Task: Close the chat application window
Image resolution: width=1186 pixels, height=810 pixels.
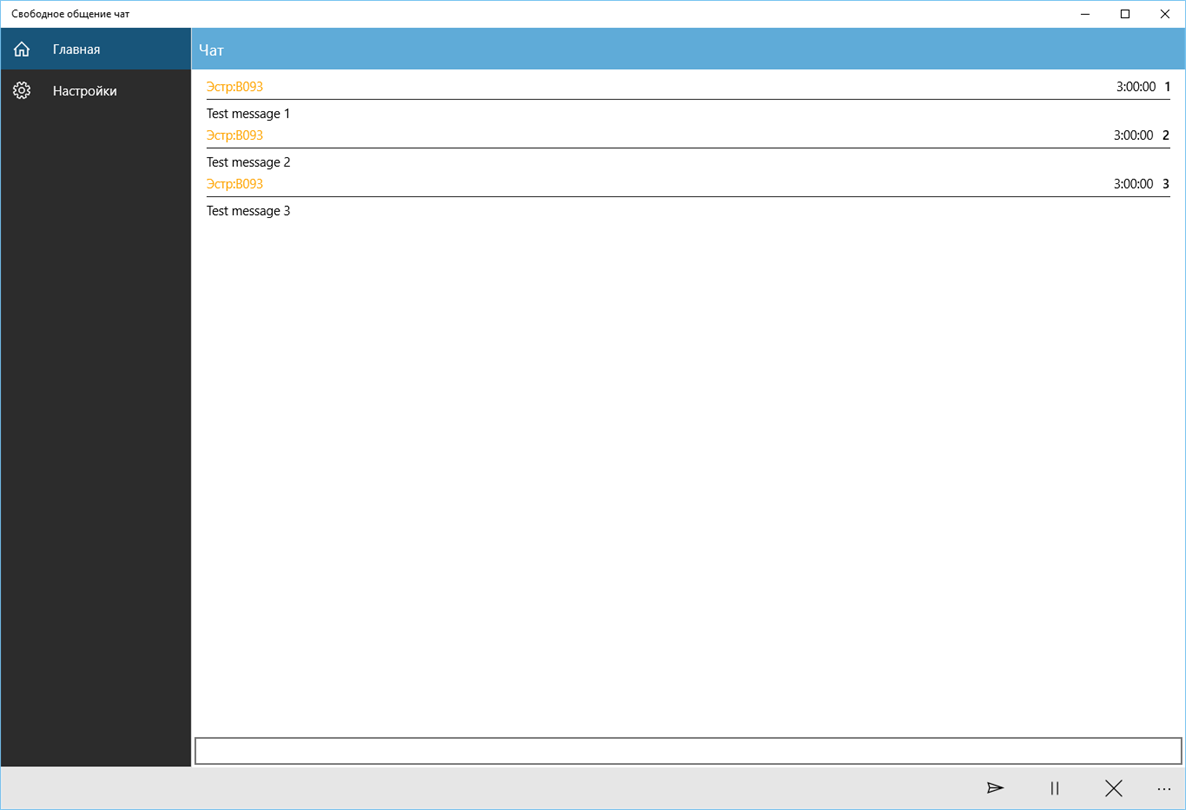Action: (x=1165, y=14)
